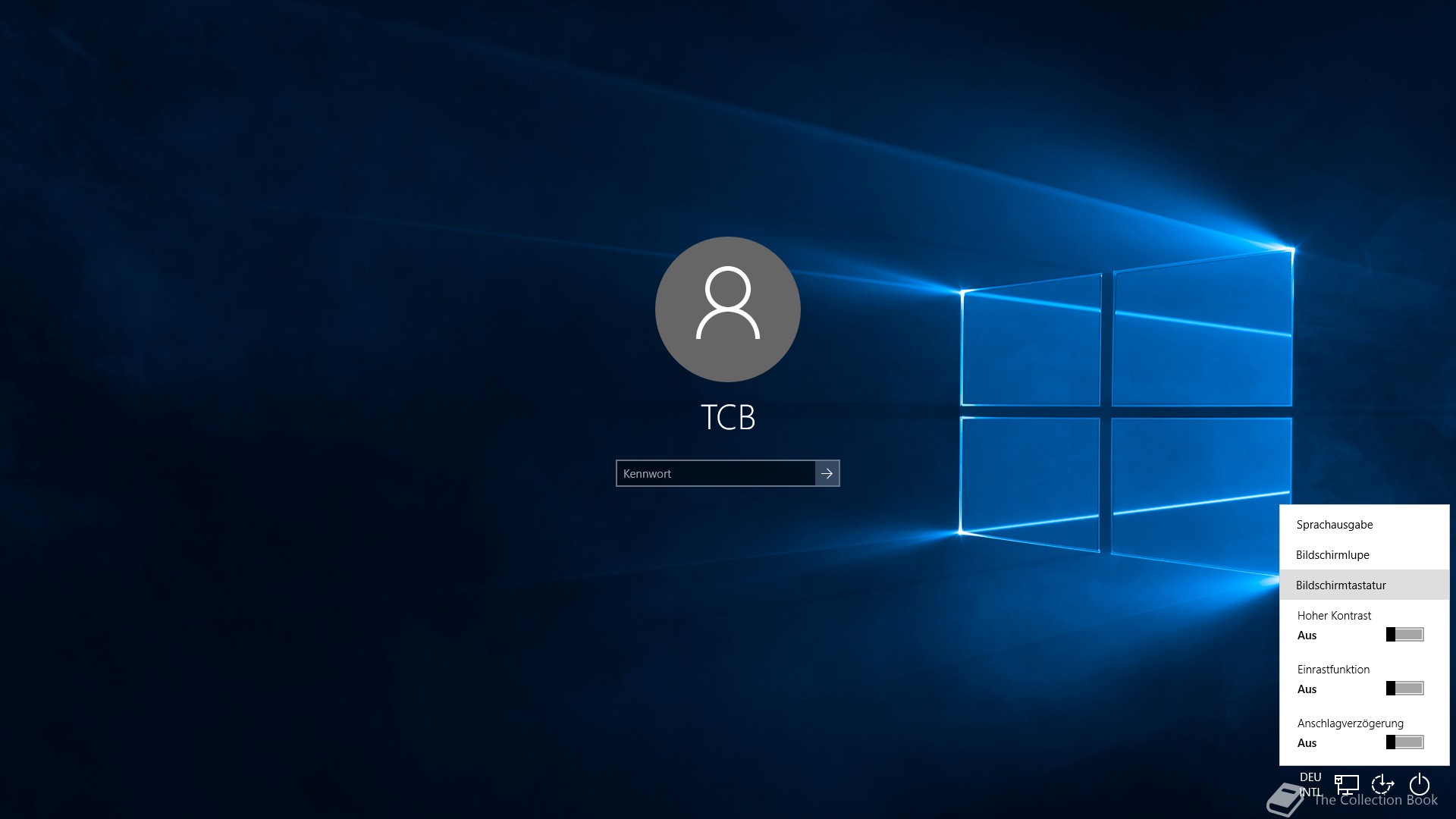Click the Einrastfunktion label
Viewport: 1456px width, 819px height.
1333,670
